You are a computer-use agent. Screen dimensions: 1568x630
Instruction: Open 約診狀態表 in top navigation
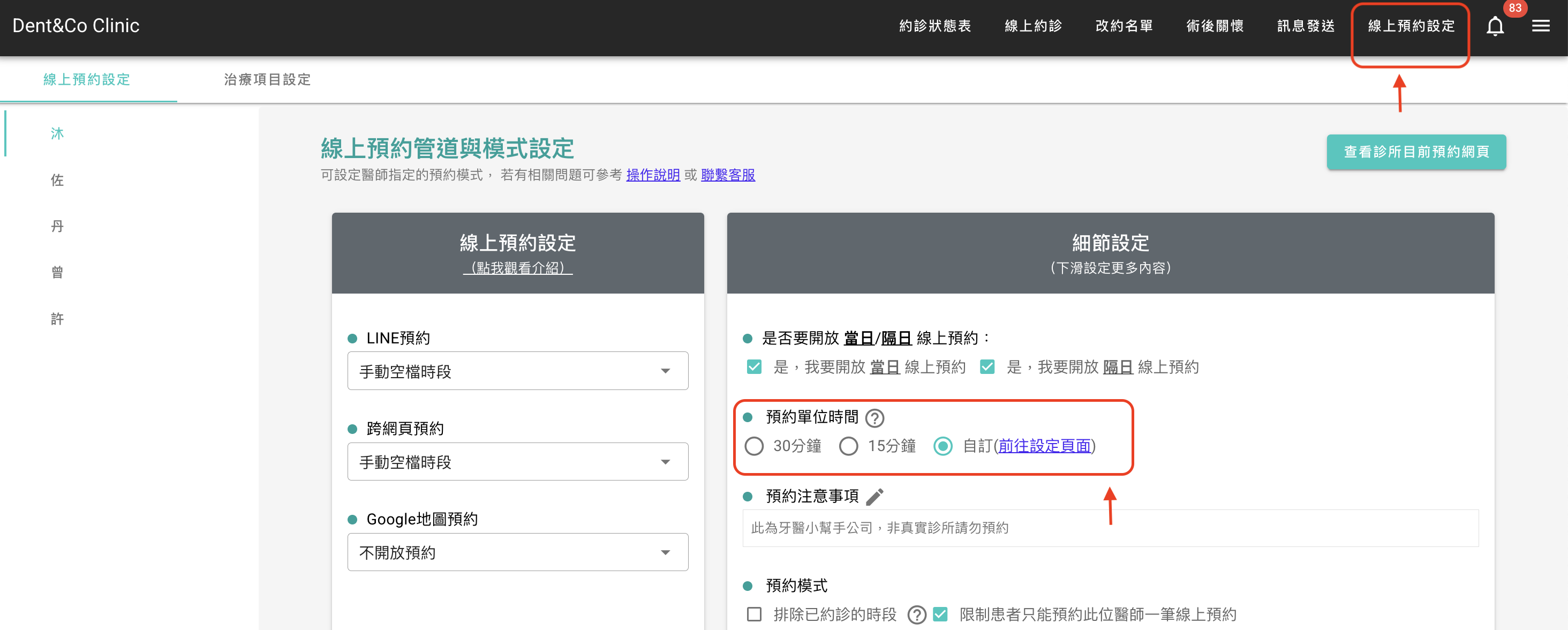tap(935, 26)
